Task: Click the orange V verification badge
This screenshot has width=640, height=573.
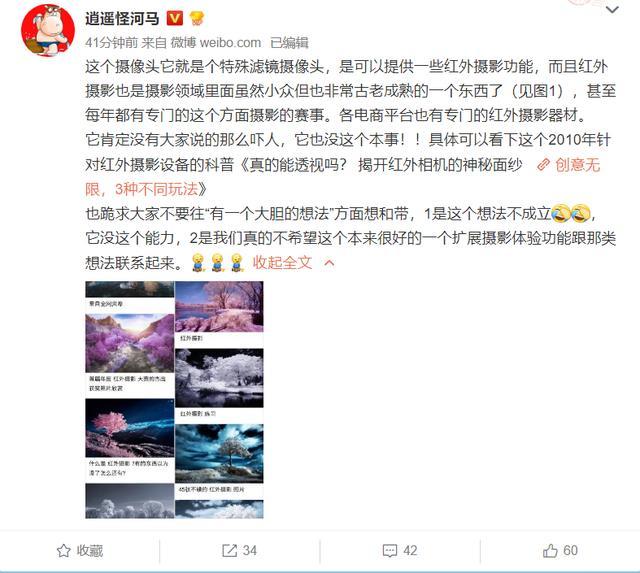Action: point(175,18)
